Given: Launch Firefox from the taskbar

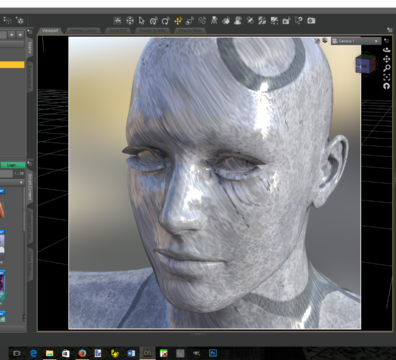Looking at the screenshot, I should [x=82, y=353].
